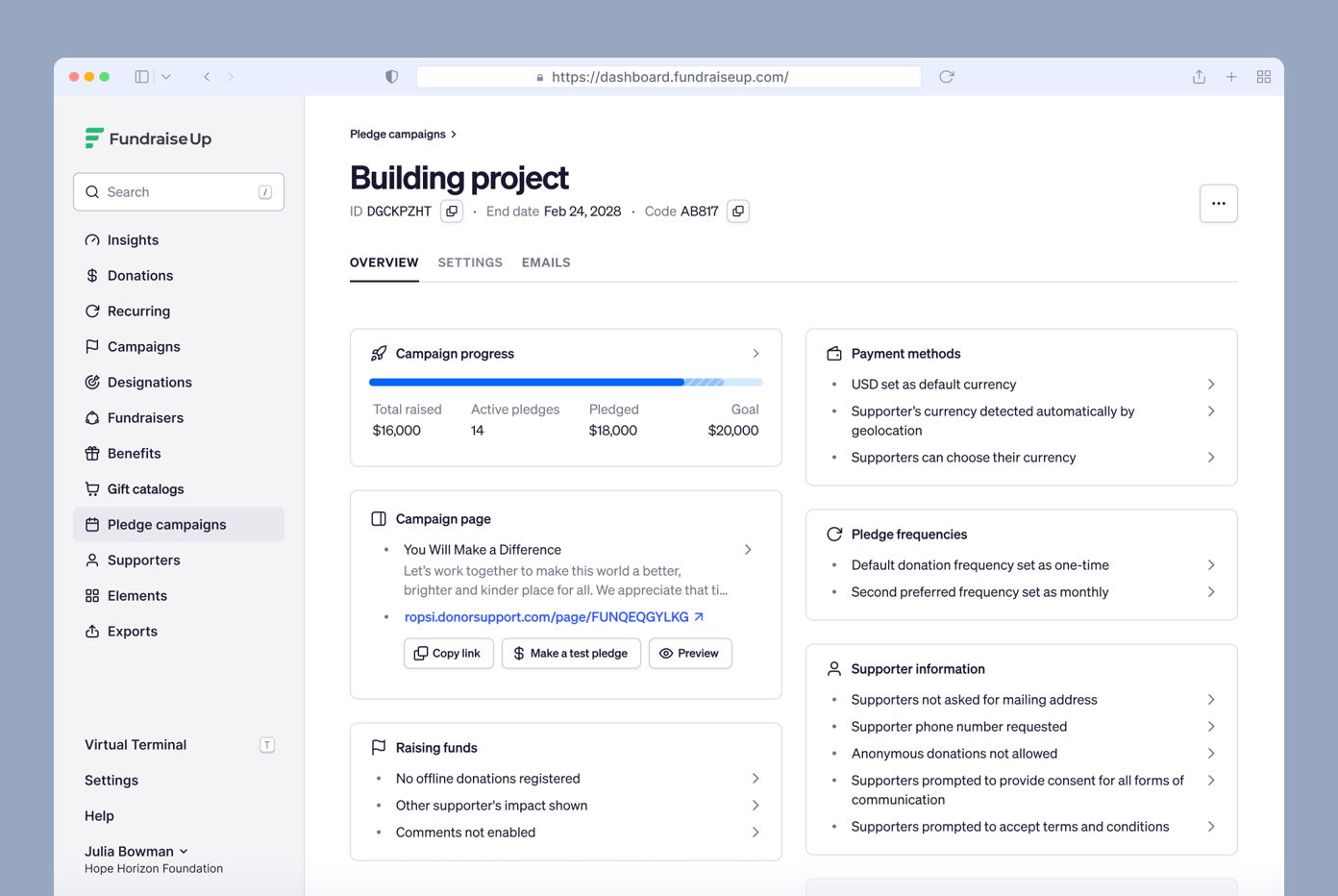The width and height of the screenshot is (1338, 896).
Task: Open Second preferred frequency monthly setting
Action: [x=1022, y=592]
